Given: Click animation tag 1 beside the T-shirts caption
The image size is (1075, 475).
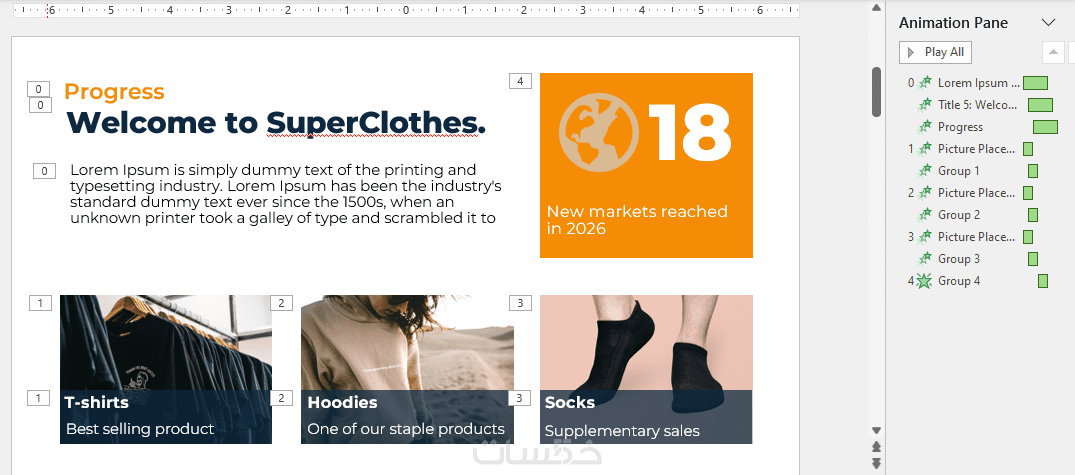Looking at the screenshot, I should pyautogui.click(x=38, y=398).
